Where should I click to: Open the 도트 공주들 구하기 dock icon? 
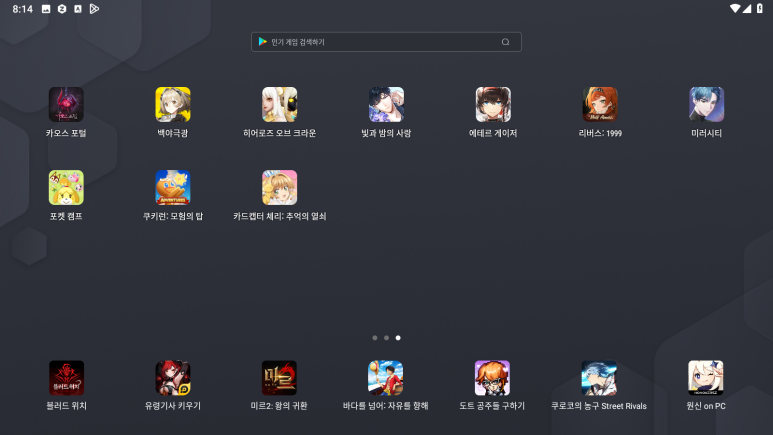point(492,378)
